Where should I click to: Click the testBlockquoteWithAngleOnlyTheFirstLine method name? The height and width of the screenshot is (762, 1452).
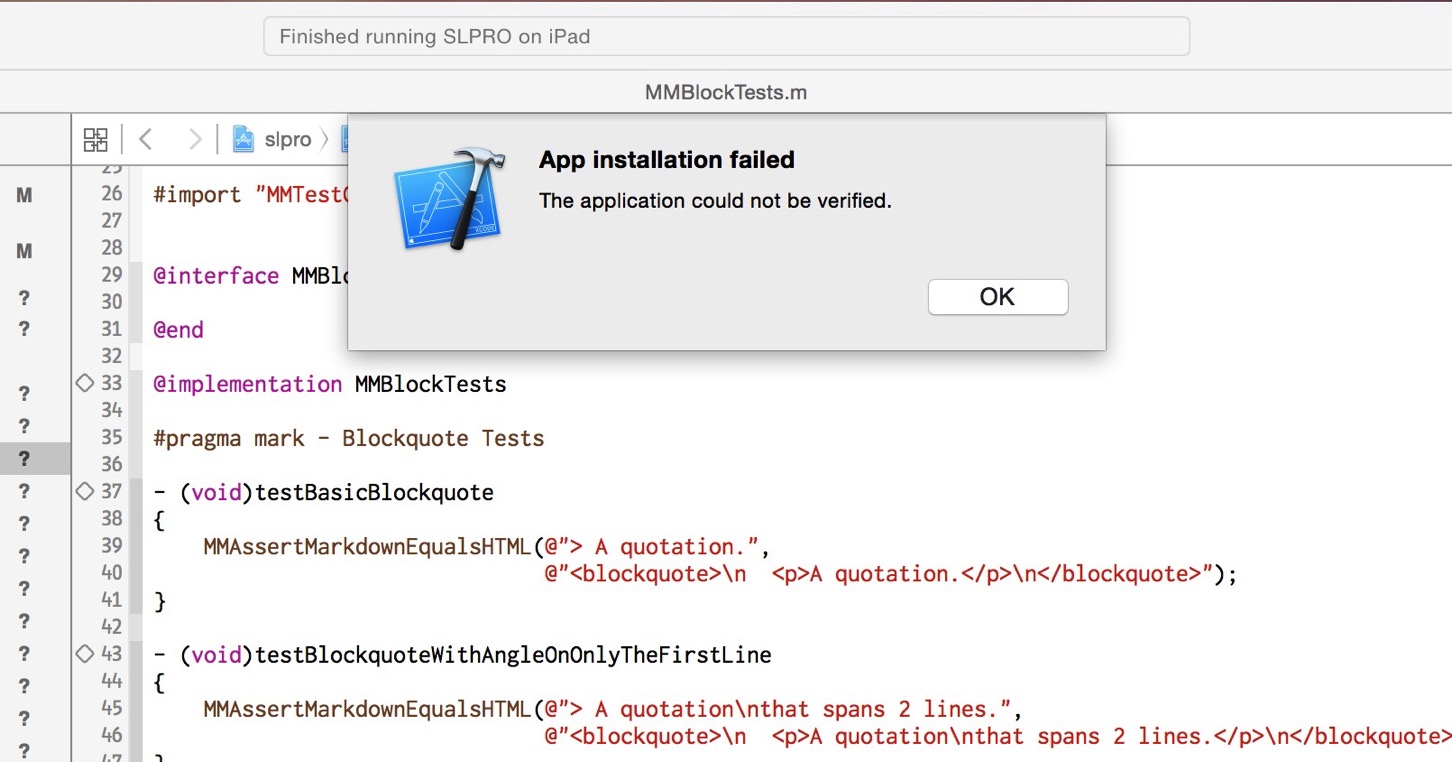pyautogui.click(x=513, y=655)
